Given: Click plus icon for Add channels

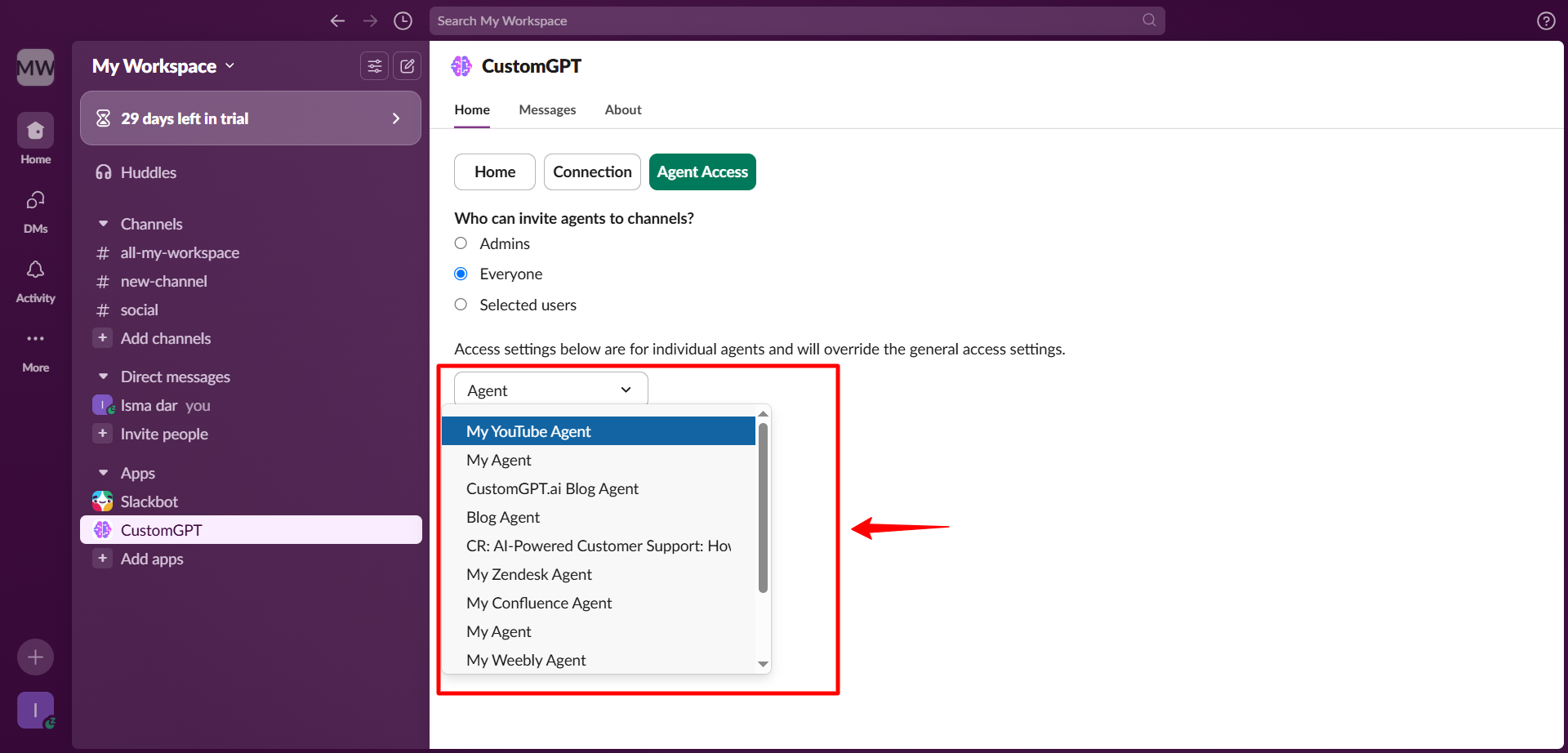Looking at the screenshot, I should pyautogui.click(x=102, y=338).
